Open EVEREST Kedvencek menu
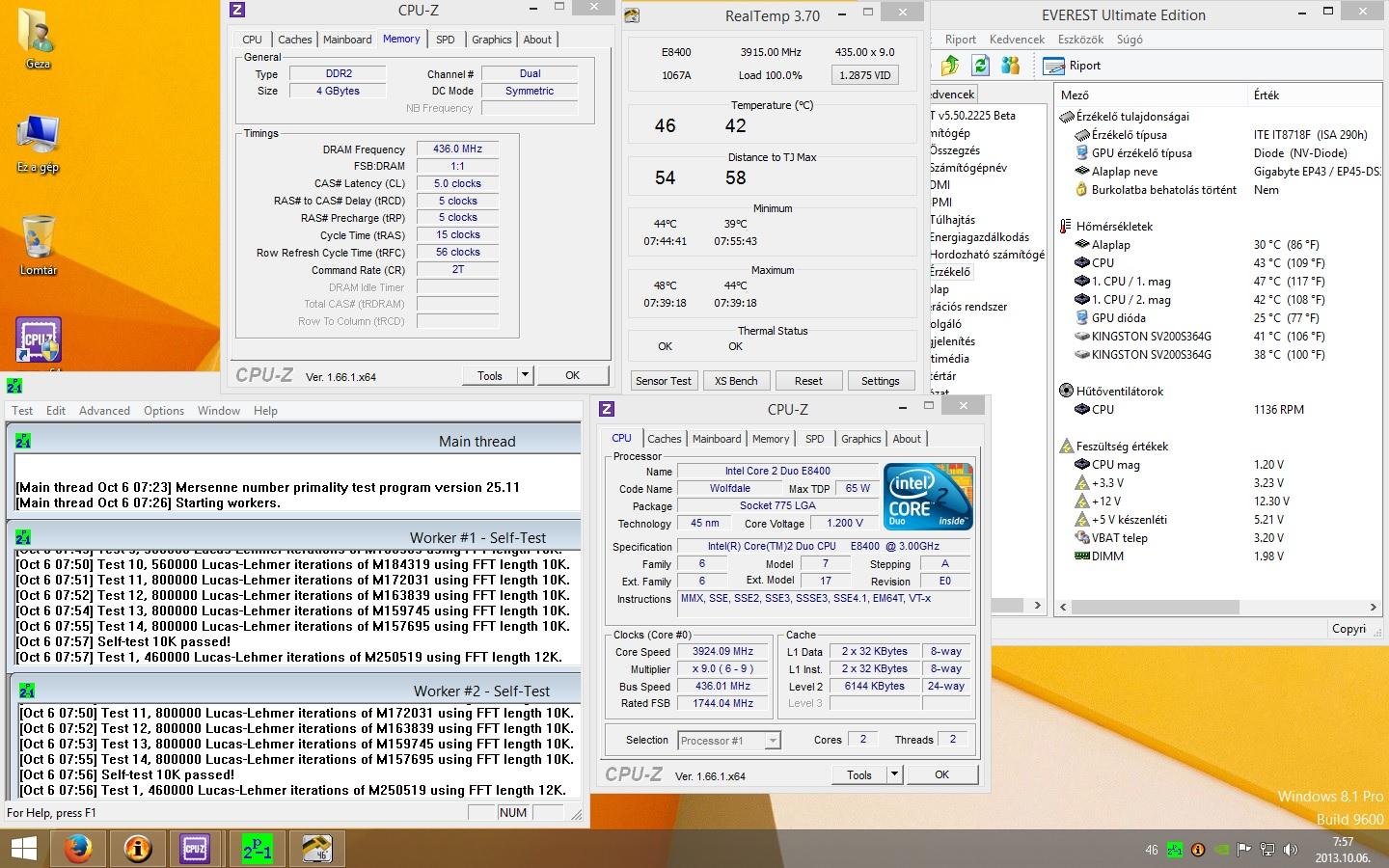The width and height of the screenshot is (1389, 868). [x=1017, y=40]
